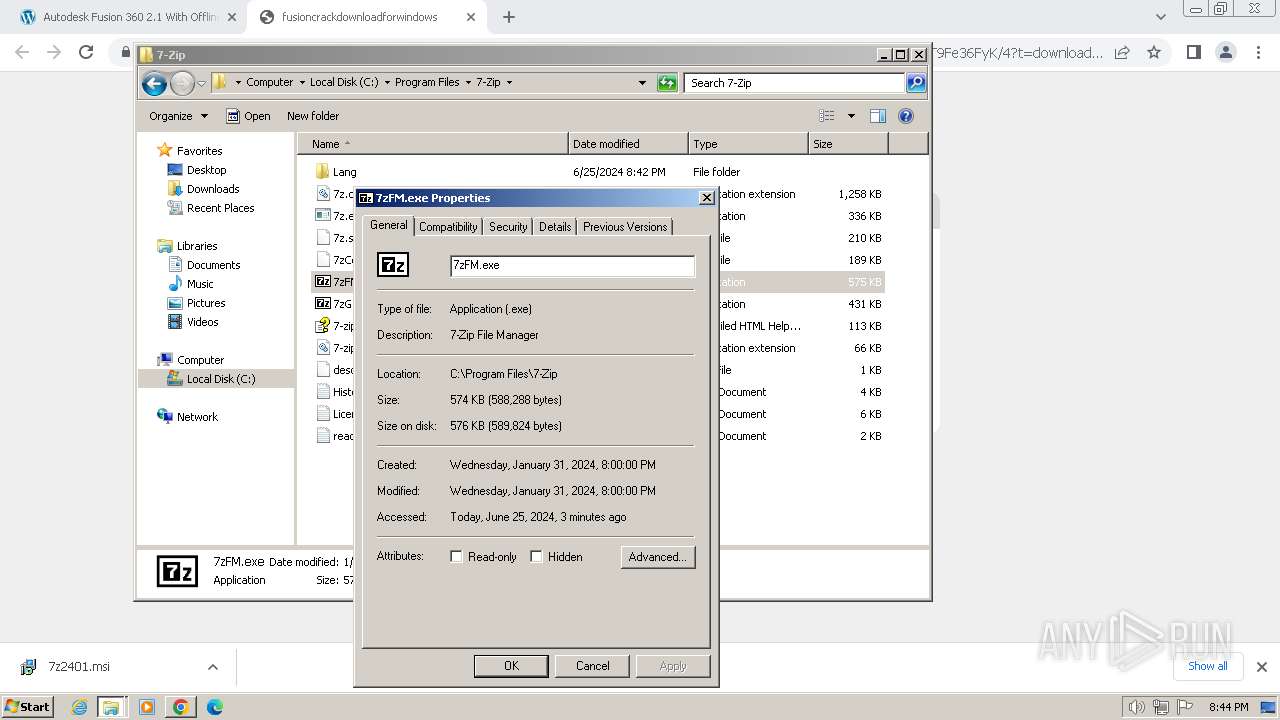Open Chrome icon in taskbar
The width and height of the screenshot is (1280, 720).
[181, 707]
